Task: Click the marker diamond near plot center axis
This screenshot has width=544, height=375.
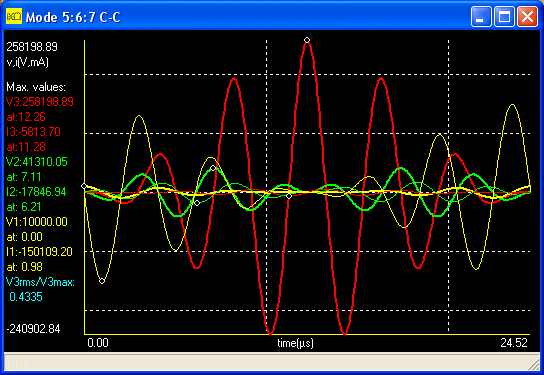Action: coord(289,196)
